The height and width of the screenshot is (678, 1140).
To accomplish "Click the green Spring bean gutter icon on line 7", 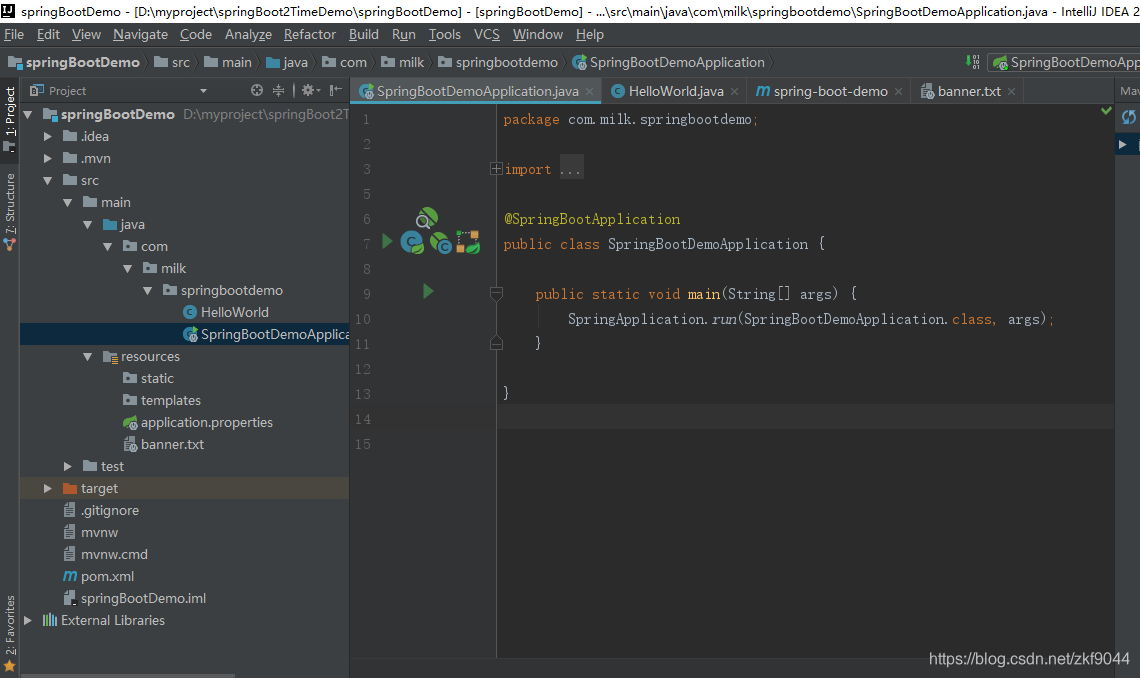I will point(441,243).
